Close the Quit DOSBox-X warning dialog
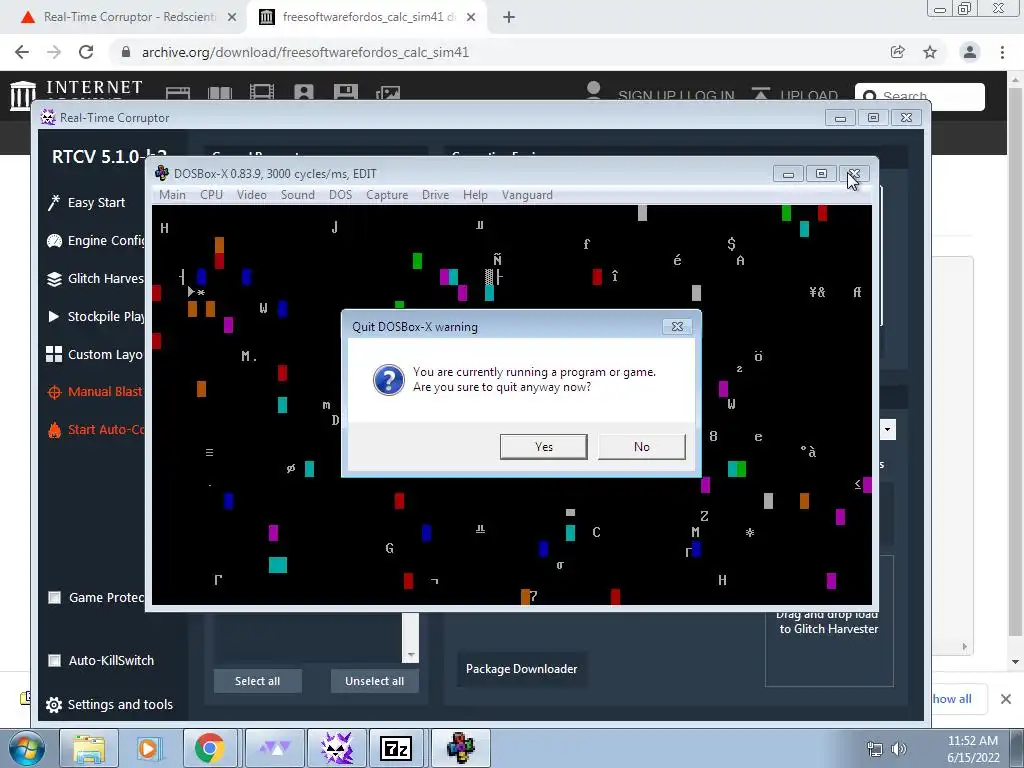The image size is (1024, 768). click(677, 327)
